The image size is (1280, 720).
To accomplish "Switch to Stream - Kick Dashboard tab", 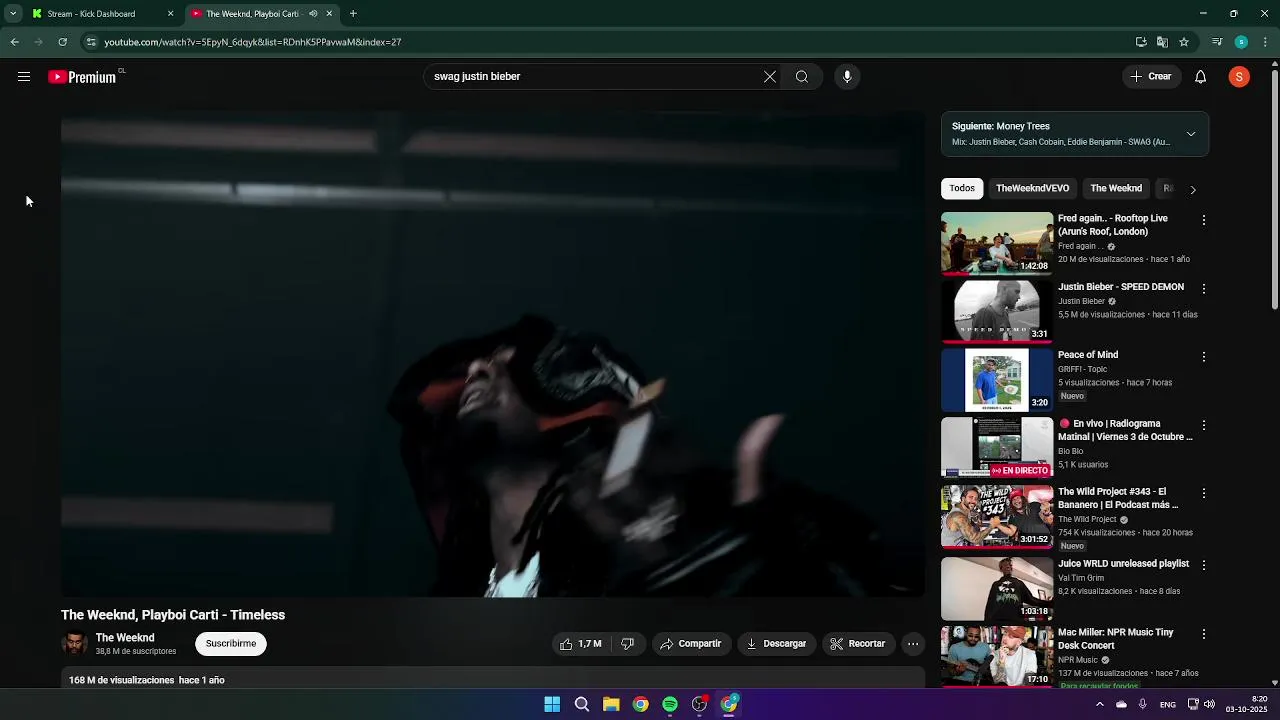I will 103,14.
